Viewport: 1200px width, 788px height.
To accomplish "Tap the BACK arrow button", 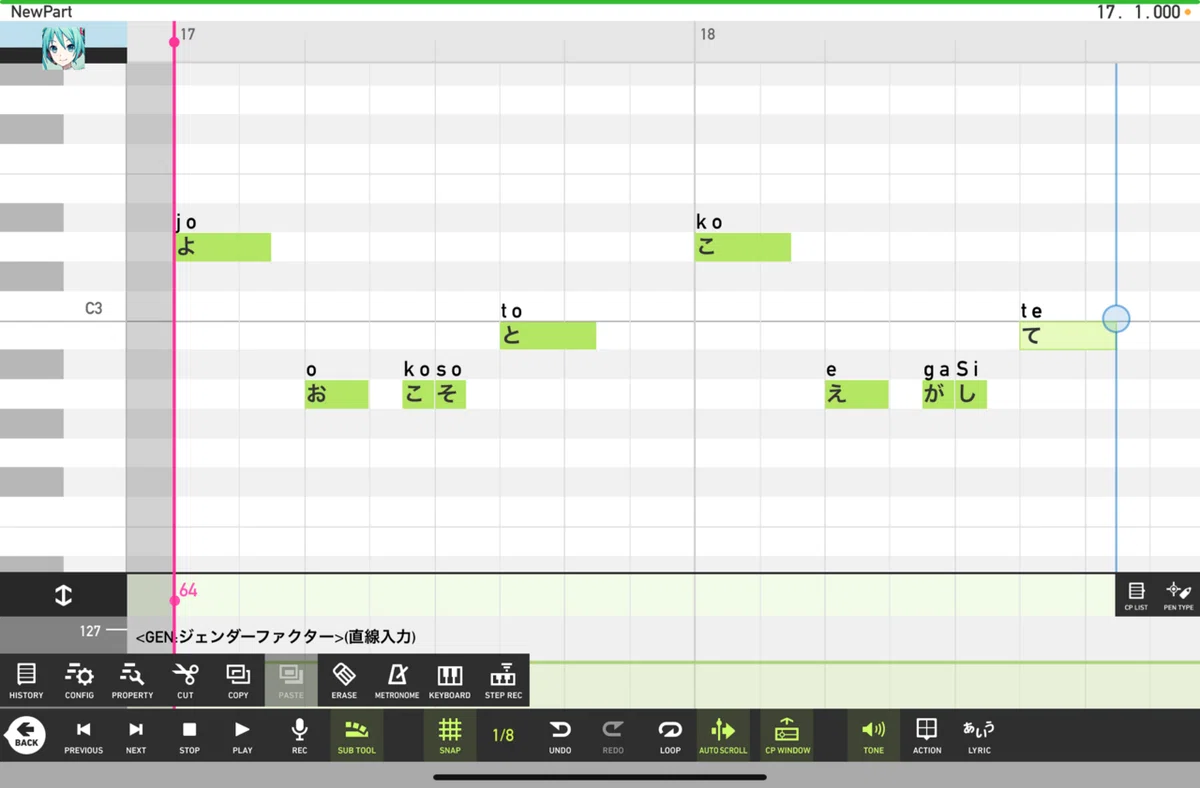I will coord(26,736).
